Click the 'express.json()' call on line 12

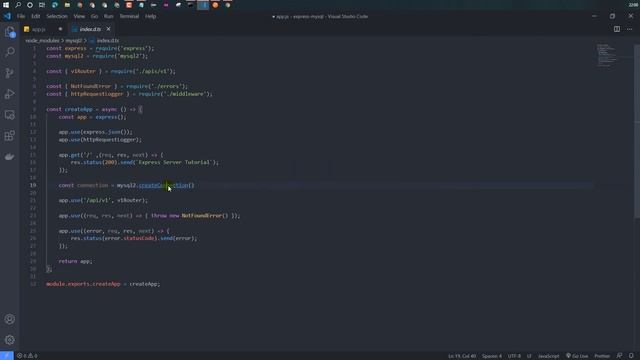106,132
